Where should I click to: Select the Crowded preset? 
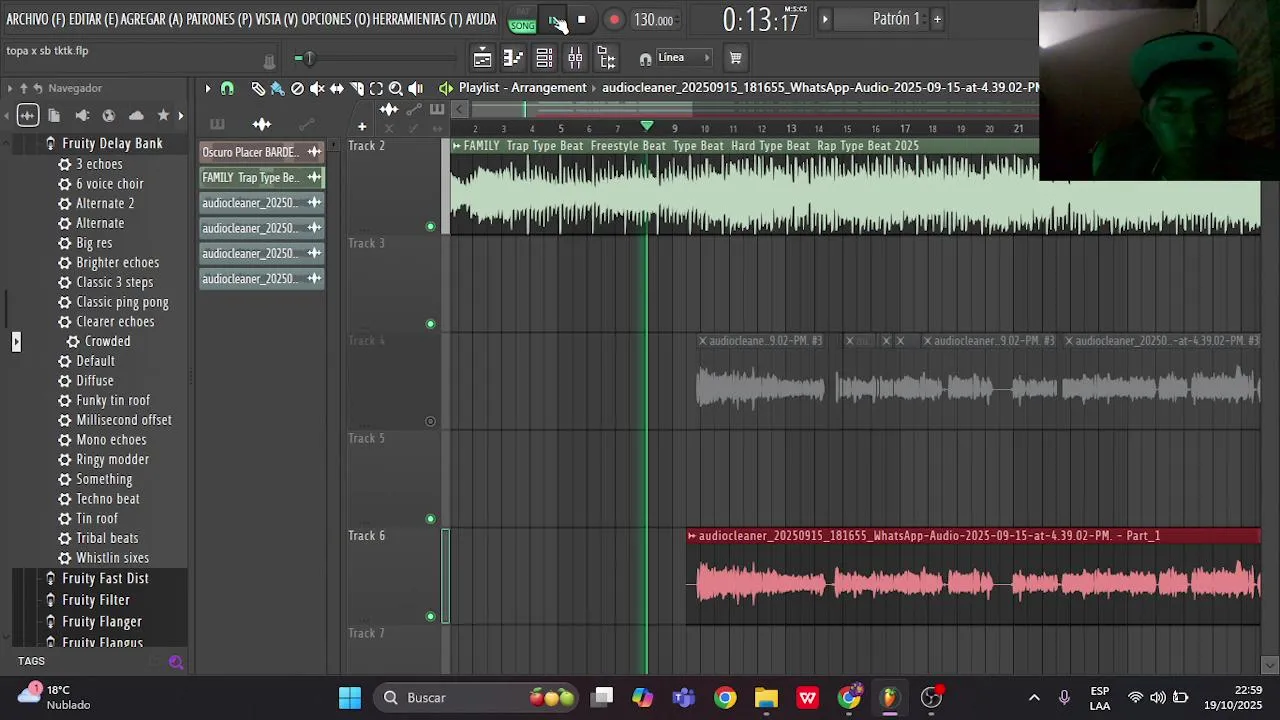(x=107, y=342)
